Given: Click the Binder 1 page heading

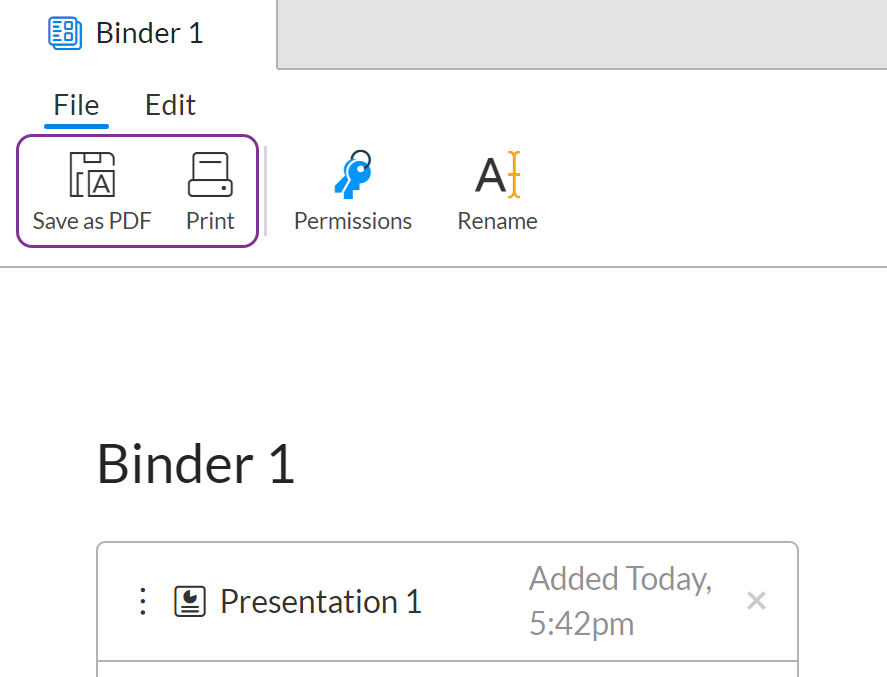Looking at the screenshot, I should tap(195, 463).
